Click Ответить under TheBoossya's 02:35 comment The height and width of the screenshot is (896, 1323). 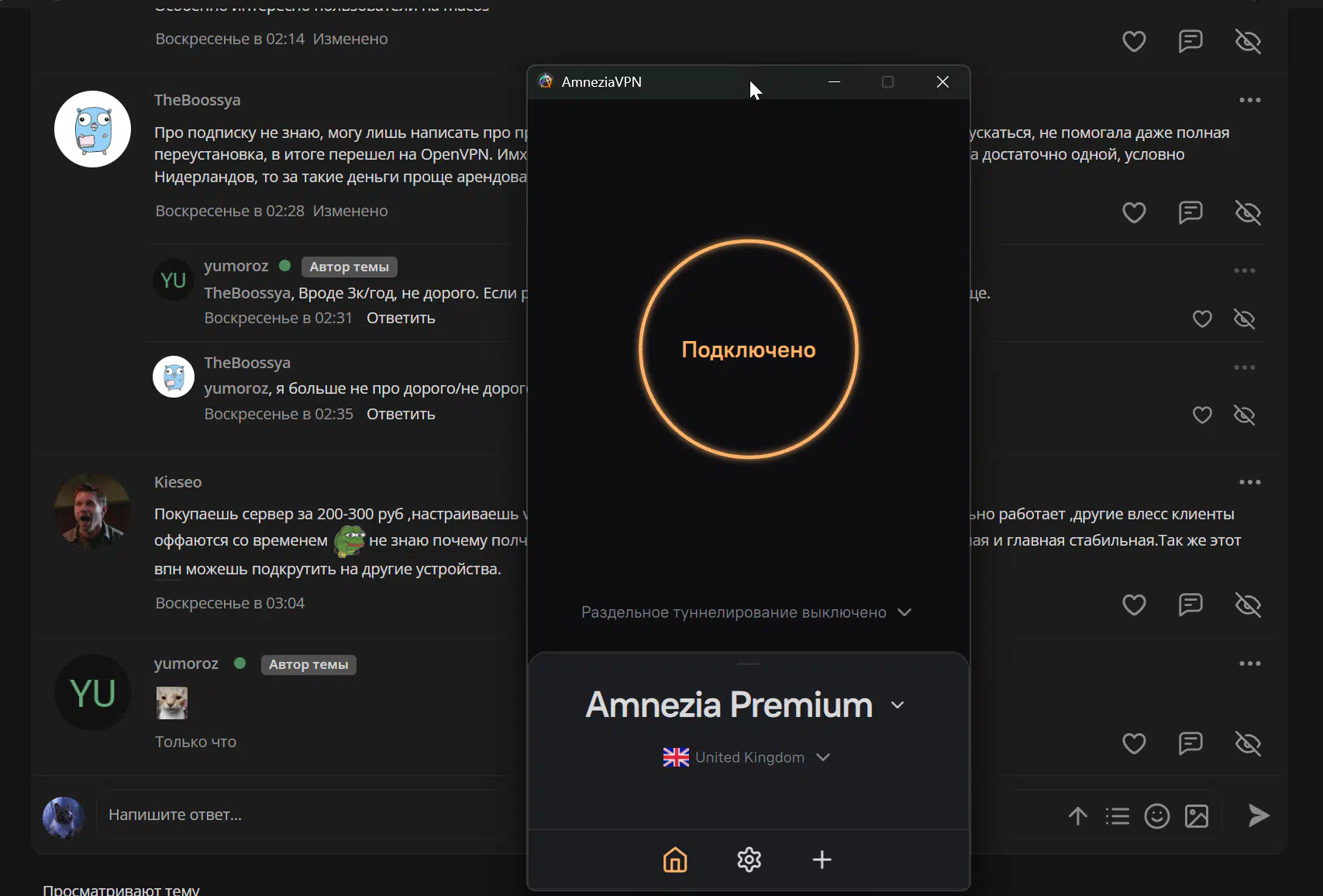[x=401, y=414]
